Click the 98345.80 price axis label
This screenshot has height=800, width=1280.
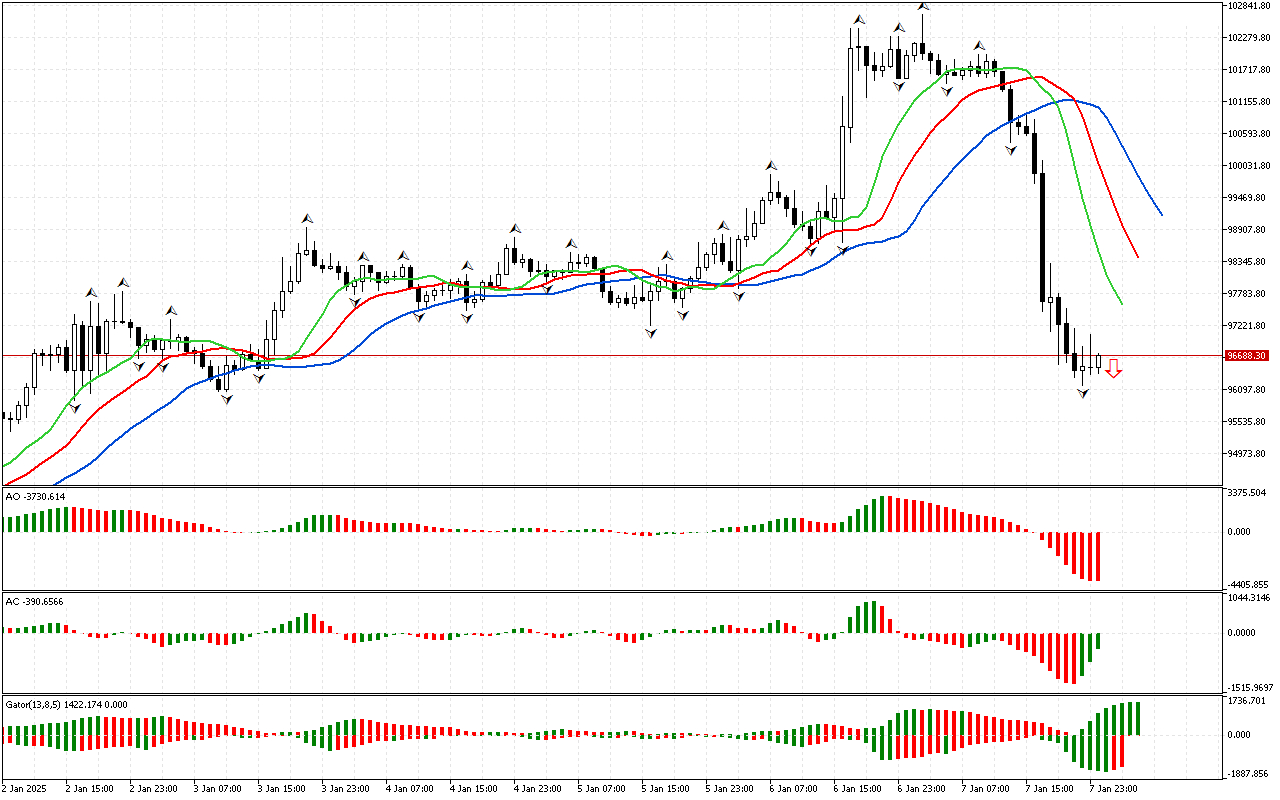coord(1246,262)
